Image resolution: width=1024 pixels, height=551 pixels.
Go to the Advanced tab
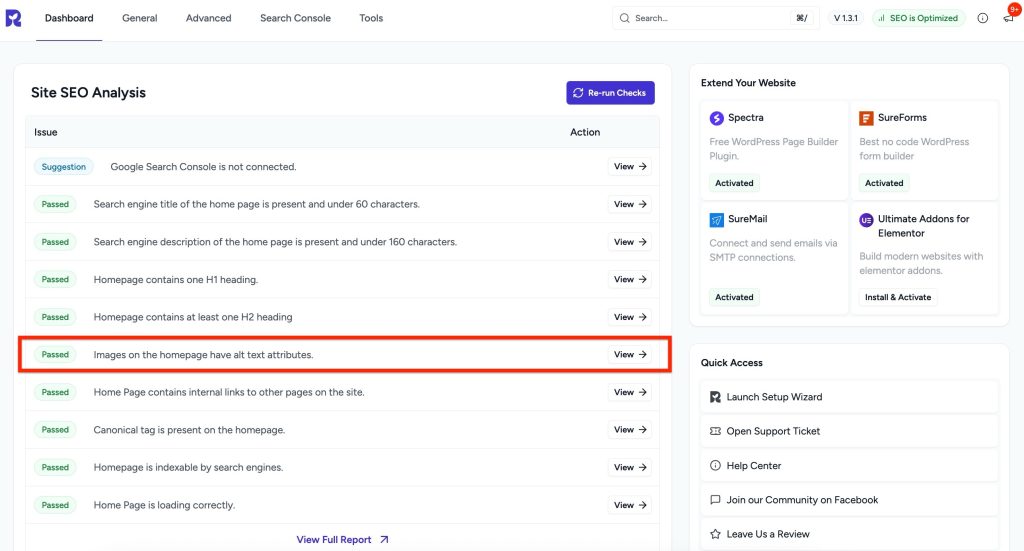(208, 18)
